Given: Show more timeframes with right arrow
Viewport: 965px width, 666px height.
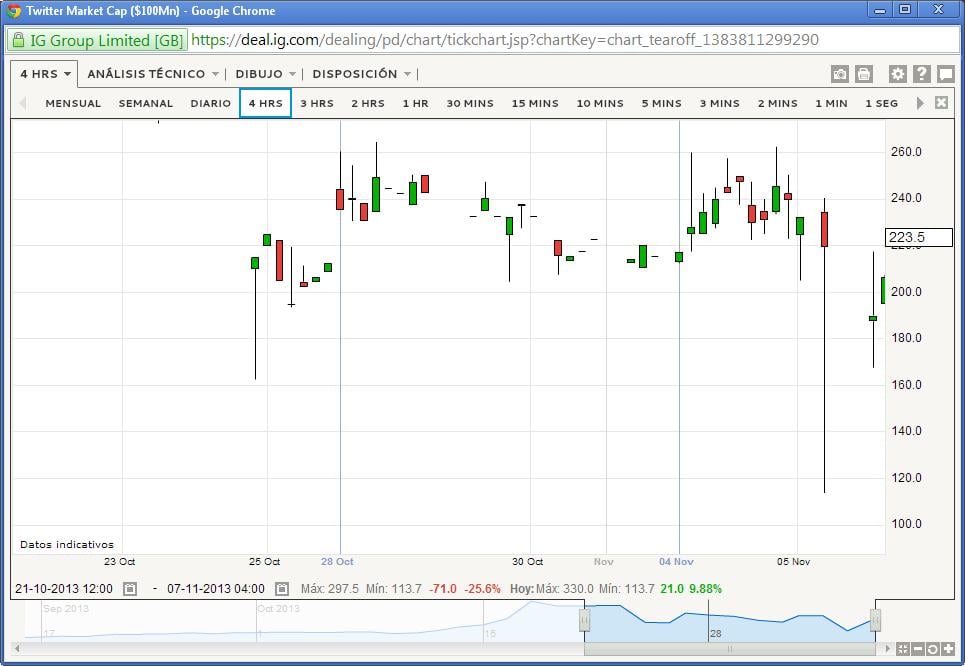Looking at the screenshot, I should tap(920, 103).
